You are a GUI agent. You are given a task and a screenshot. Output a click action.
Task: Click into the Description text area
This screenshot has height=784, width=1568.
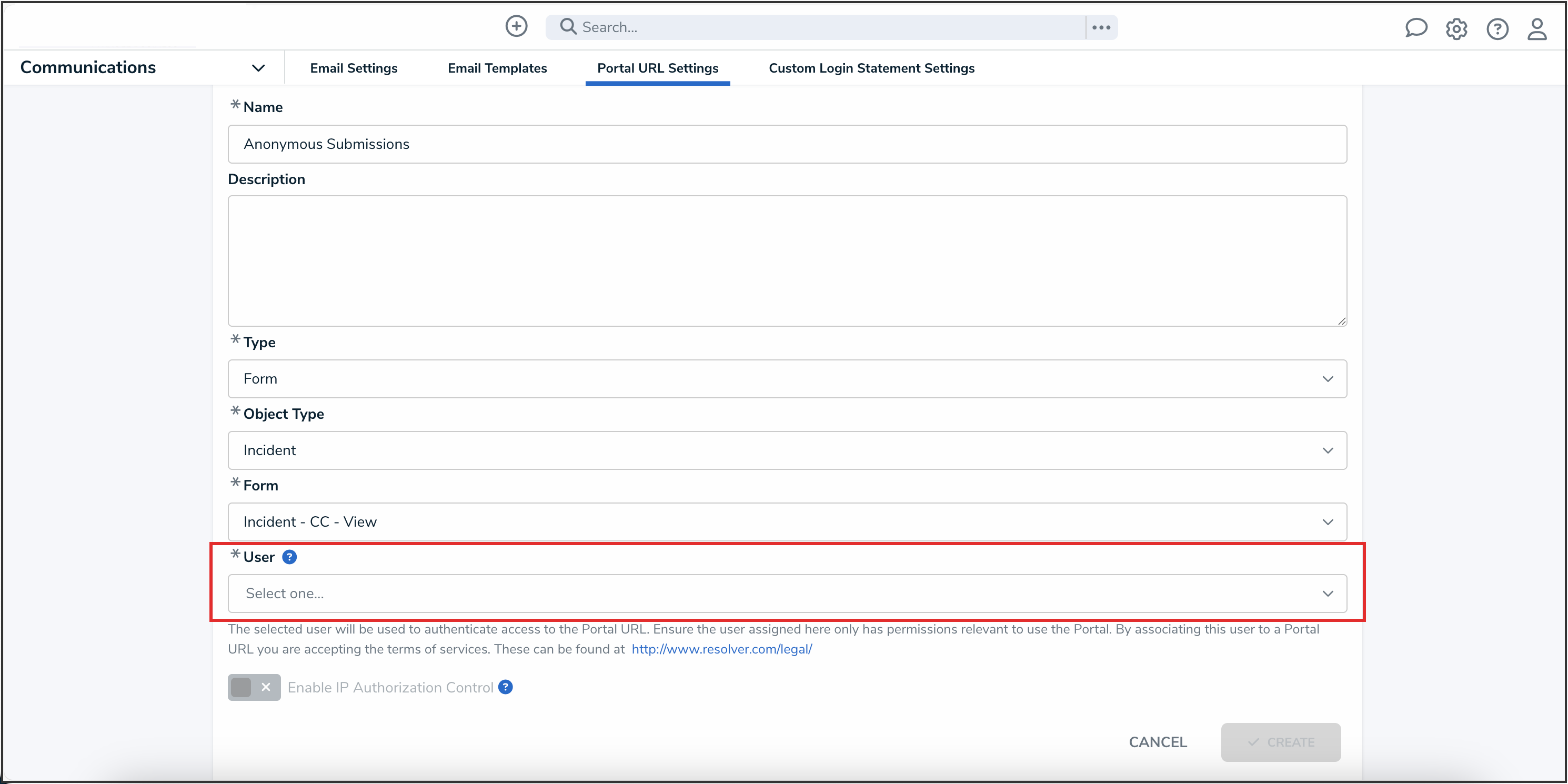click(x=787, y=260)
